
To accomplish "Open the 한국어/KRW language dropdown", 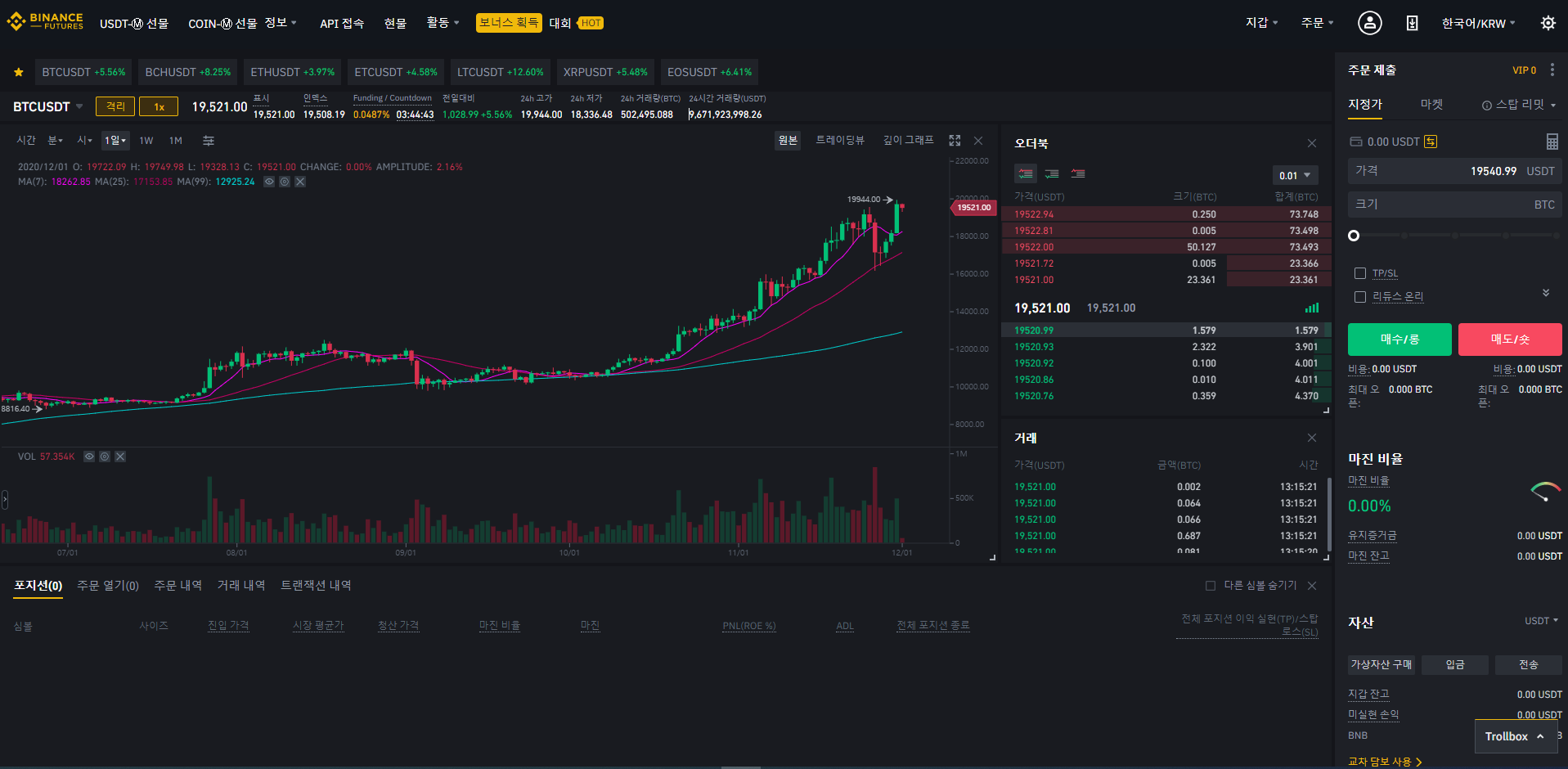I will click(x=1478, y=24).
